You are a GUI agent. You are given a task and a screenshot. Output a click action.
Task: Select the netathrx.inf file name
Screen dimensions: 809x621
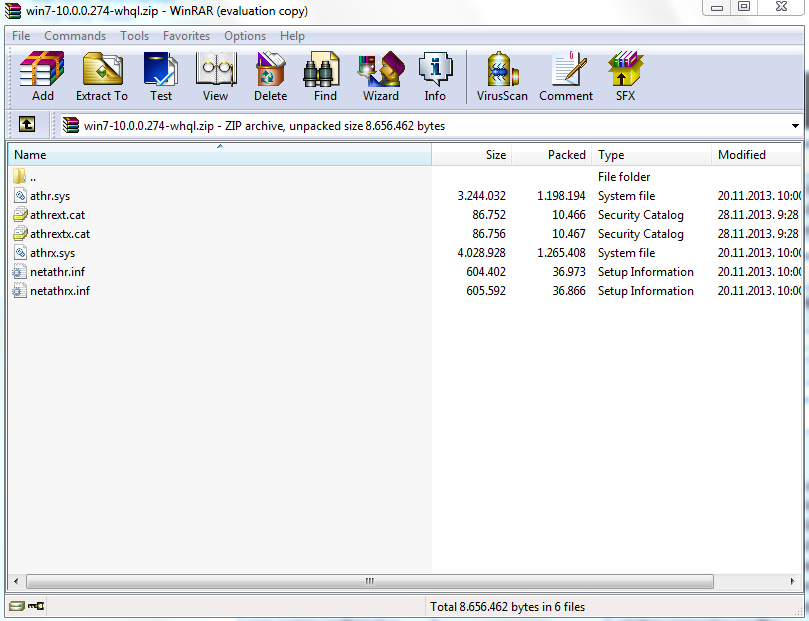pyautogui.click(x=60, y=291)
